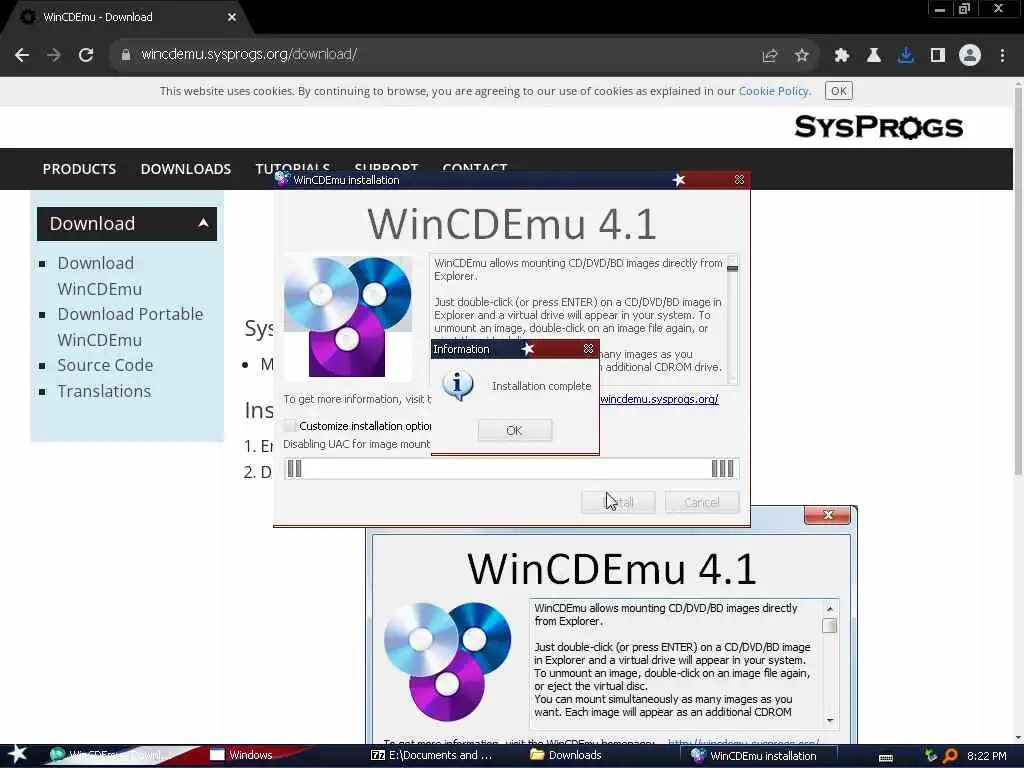Open the profile avatar menu
Screen dimensions: 1024x768
(x=970, y=56)
